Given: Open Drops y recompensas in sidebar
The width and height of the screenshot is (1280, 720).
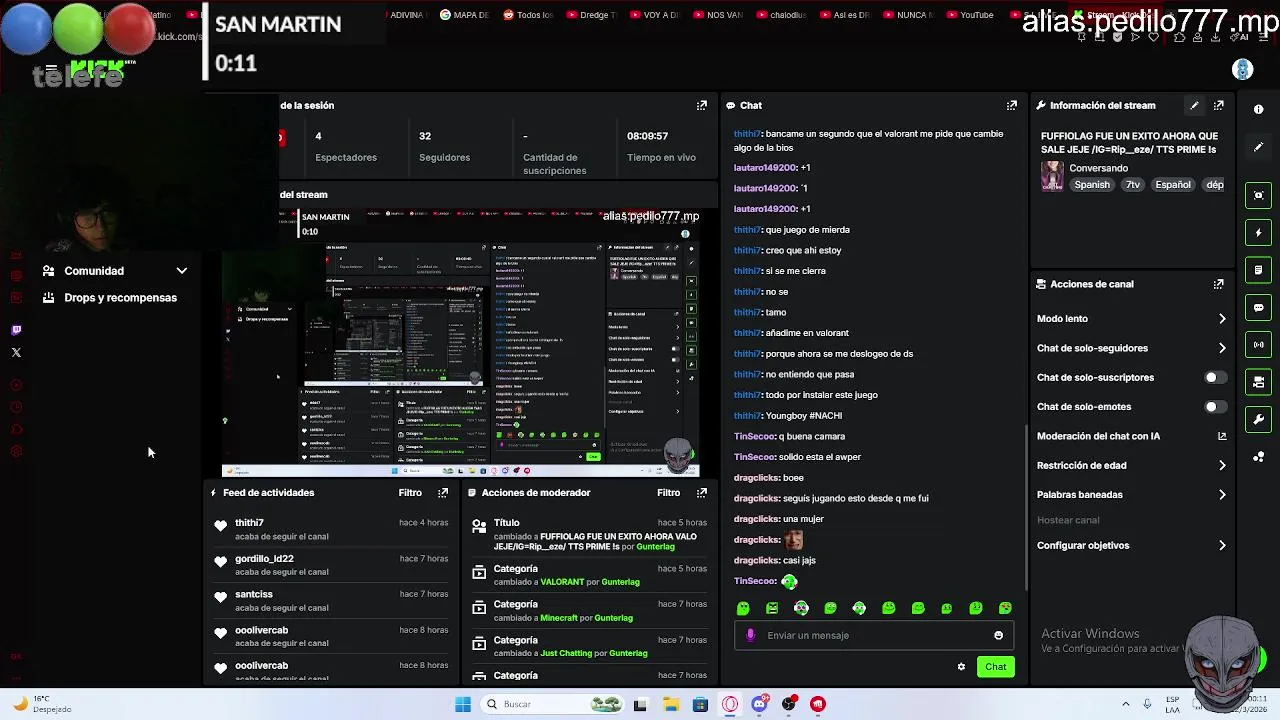Looking at the screenshot, I should point(120,298).
